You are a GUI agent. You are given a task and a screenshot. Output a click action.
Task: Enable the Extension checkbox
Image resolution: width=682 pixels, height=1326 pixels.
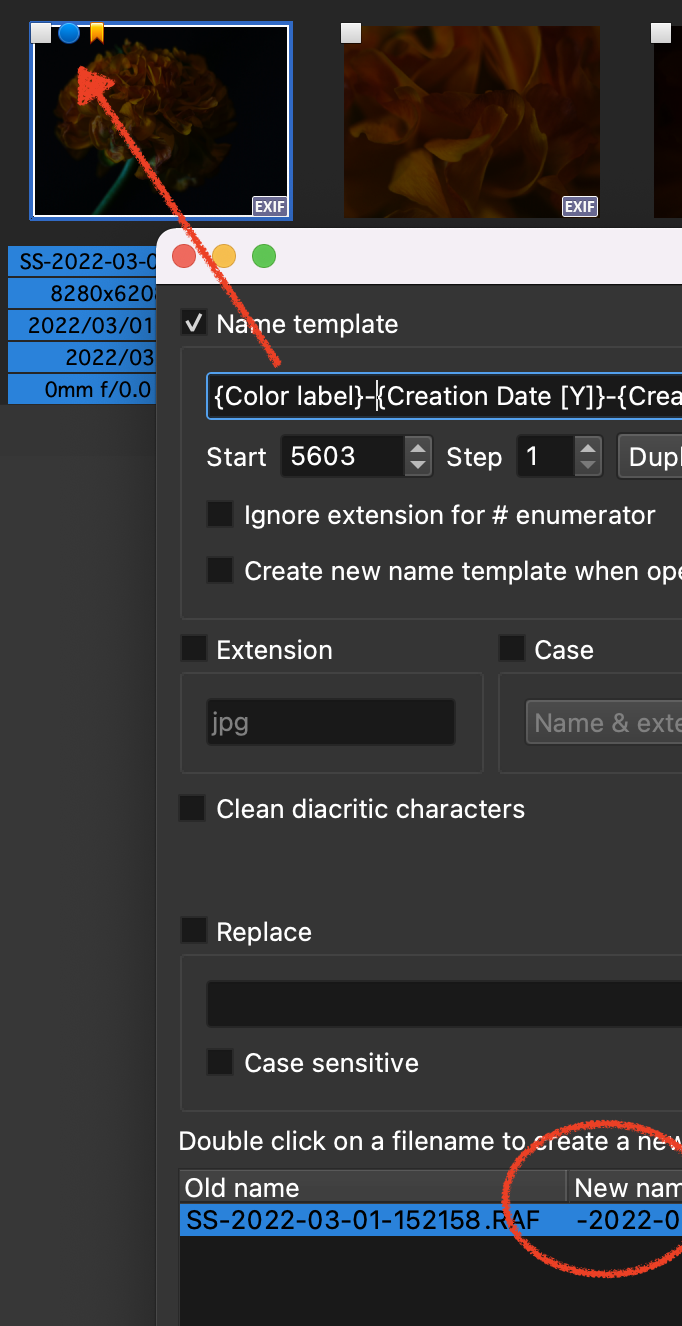tap(193, 649)
